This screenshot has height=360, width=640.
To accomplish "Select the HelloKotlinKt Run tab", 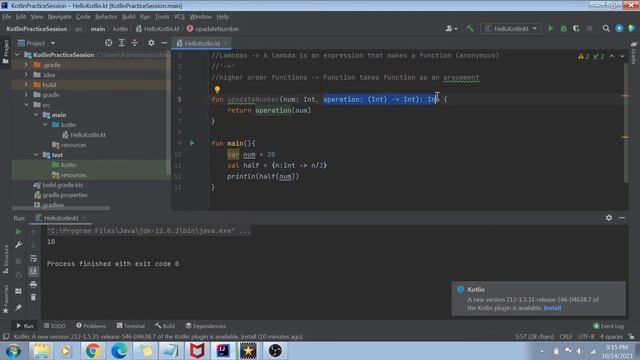I will coord(60,218).
